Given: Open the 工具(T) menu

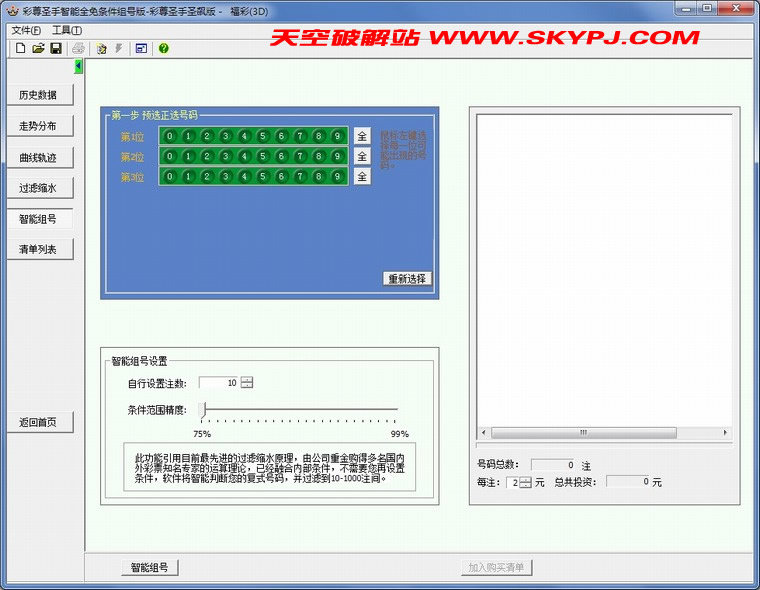Looking at the screenshot, I should point(67,31).
